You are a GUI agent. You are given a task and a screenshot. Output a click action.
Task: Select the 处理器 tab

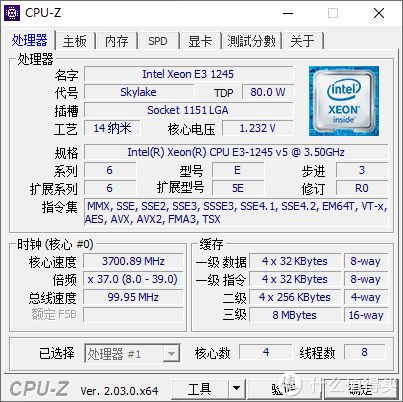tap(29, 40)
